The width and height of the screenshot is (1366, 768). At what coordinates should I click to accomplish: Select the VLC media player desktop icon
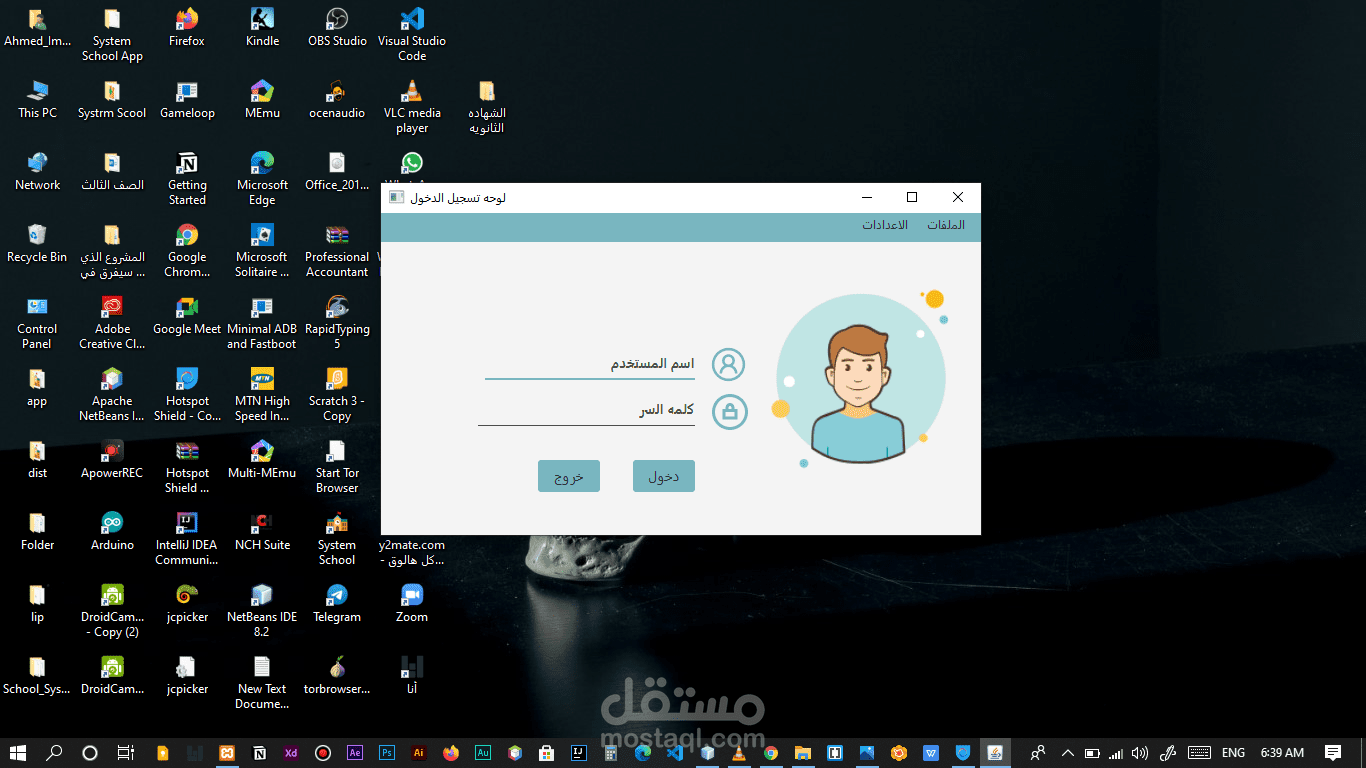tap(412, 106)
